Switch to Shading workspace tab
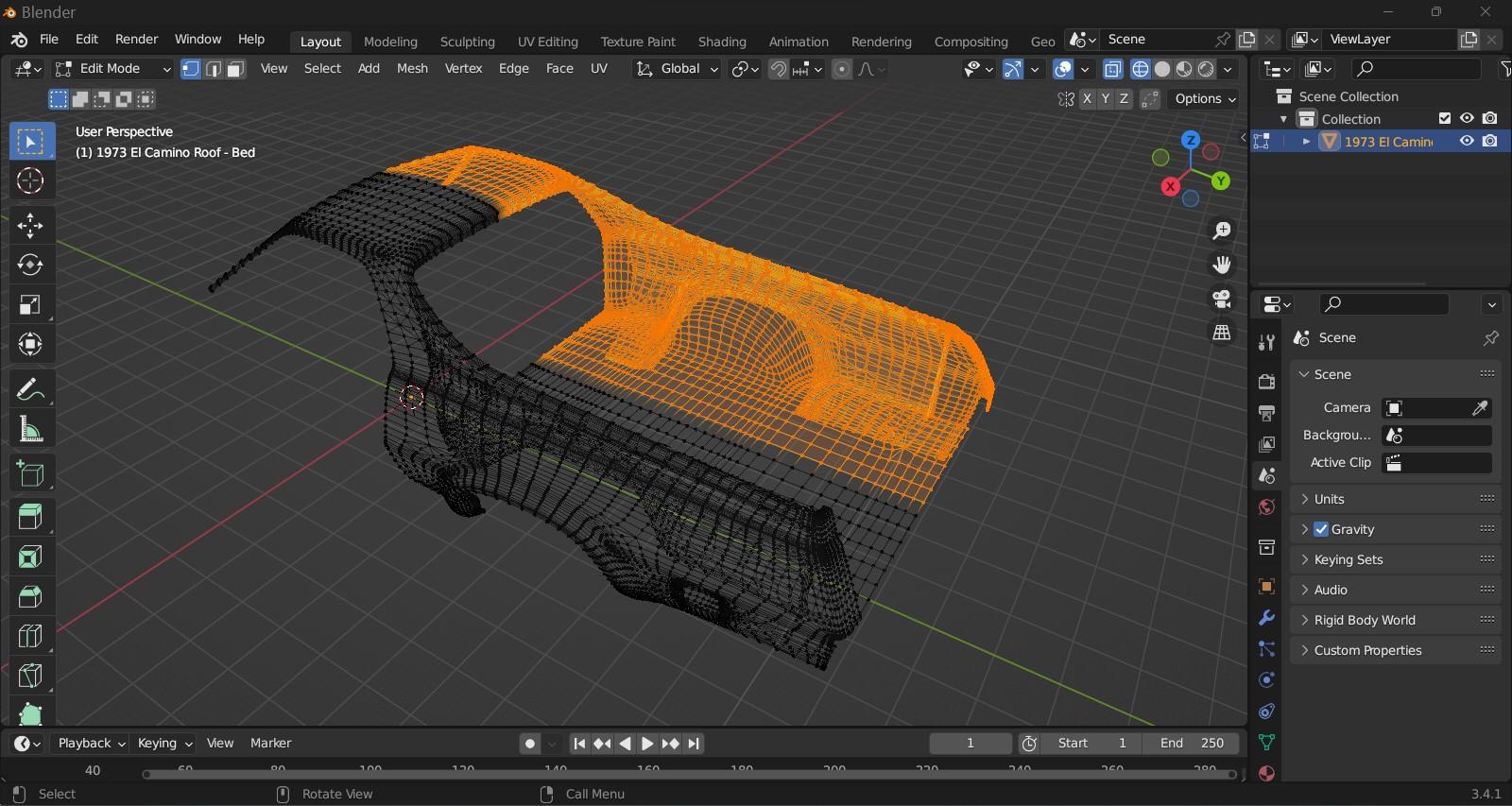The width and height of the screenshot is (1512, 806). tap(722, 42)
